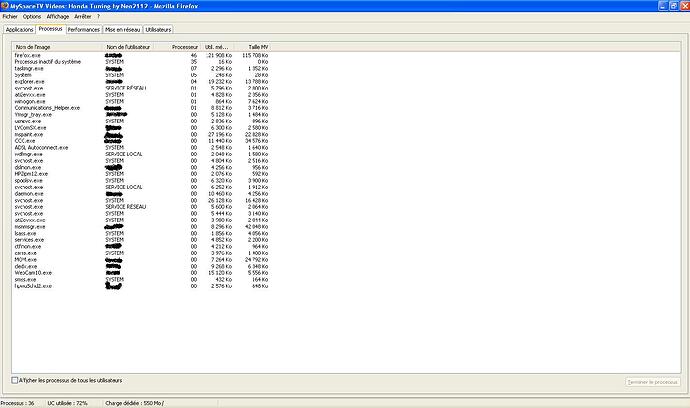This screenshot has height=408, width=690.
Task: Enable showing processes of all users checkbox
Action: pyautogui.click(x=14, y=380)
